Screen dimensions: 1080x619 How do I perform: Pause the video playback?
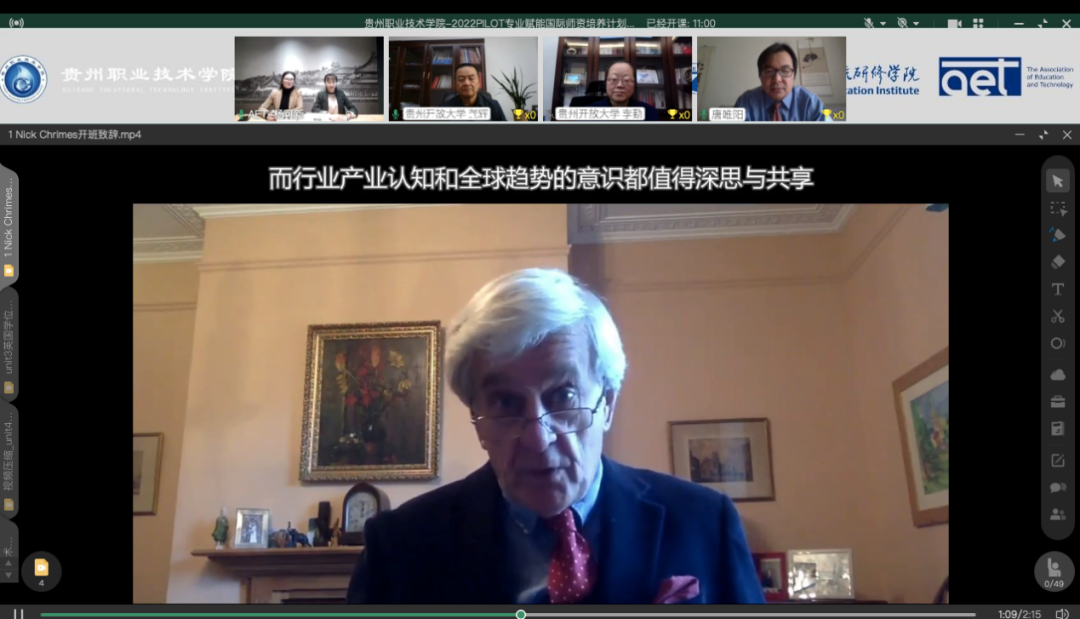(18, 614)
